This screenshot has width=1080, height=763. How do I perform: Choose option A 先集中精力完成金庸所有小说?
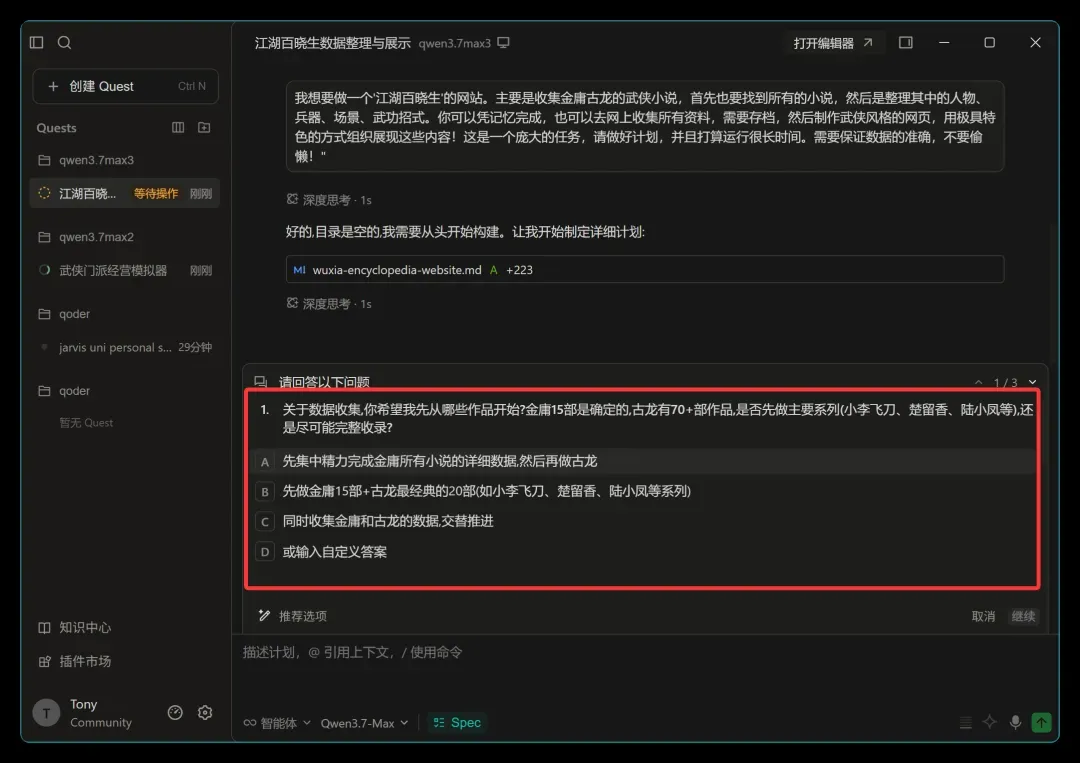pos(645,461)
